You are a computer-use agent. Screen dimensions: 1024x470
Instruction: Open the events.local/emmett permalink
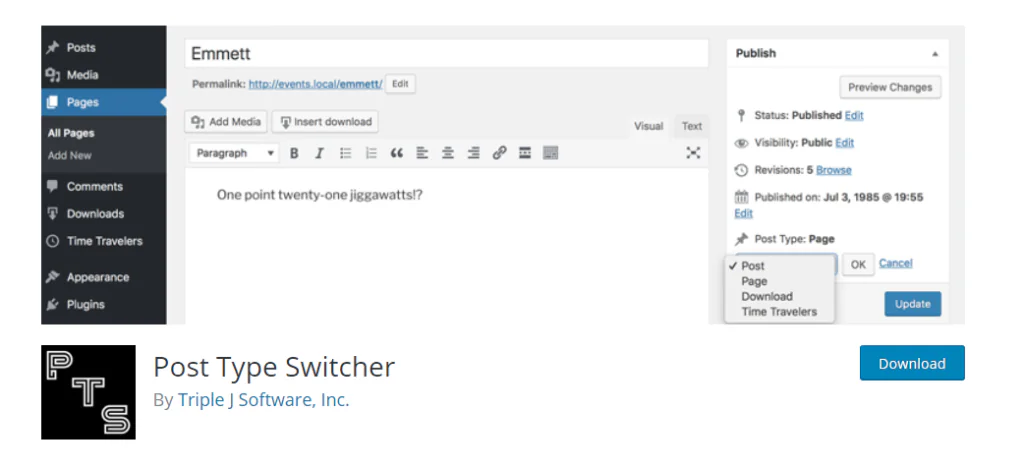coord(315,84)
